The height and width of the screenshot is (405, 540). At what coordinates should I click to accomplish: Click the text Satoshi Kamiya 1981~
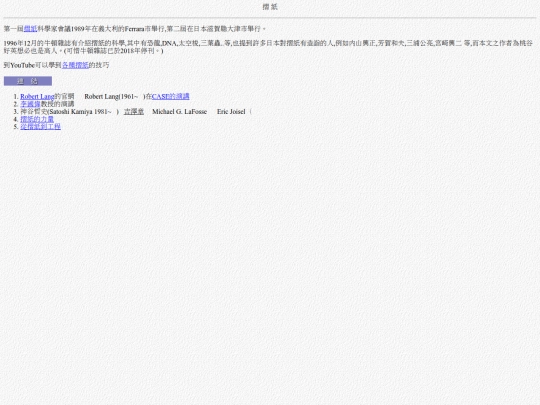[x=80, y=112]
